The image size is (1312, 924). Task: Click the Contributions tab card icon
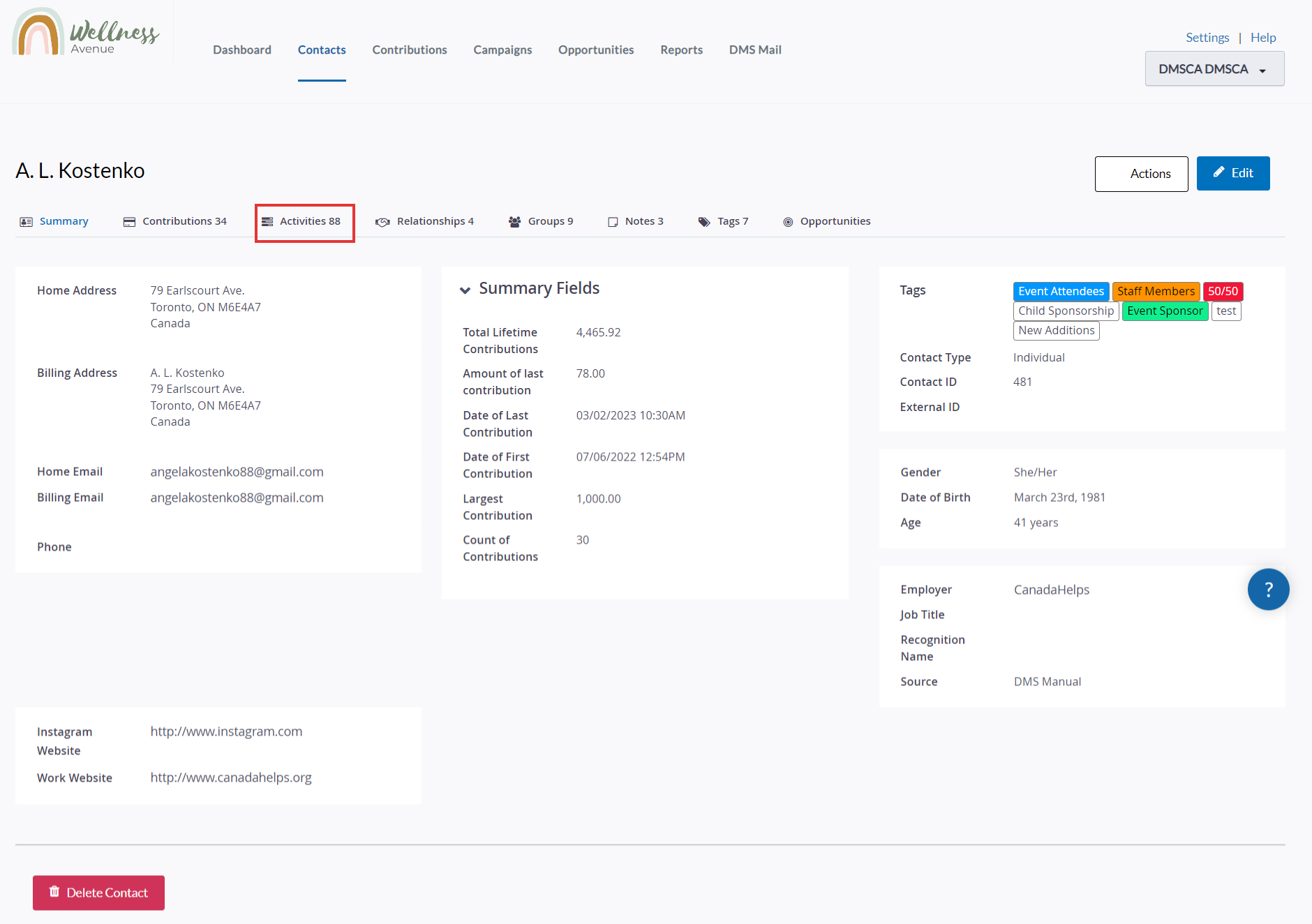coord(129,222)
